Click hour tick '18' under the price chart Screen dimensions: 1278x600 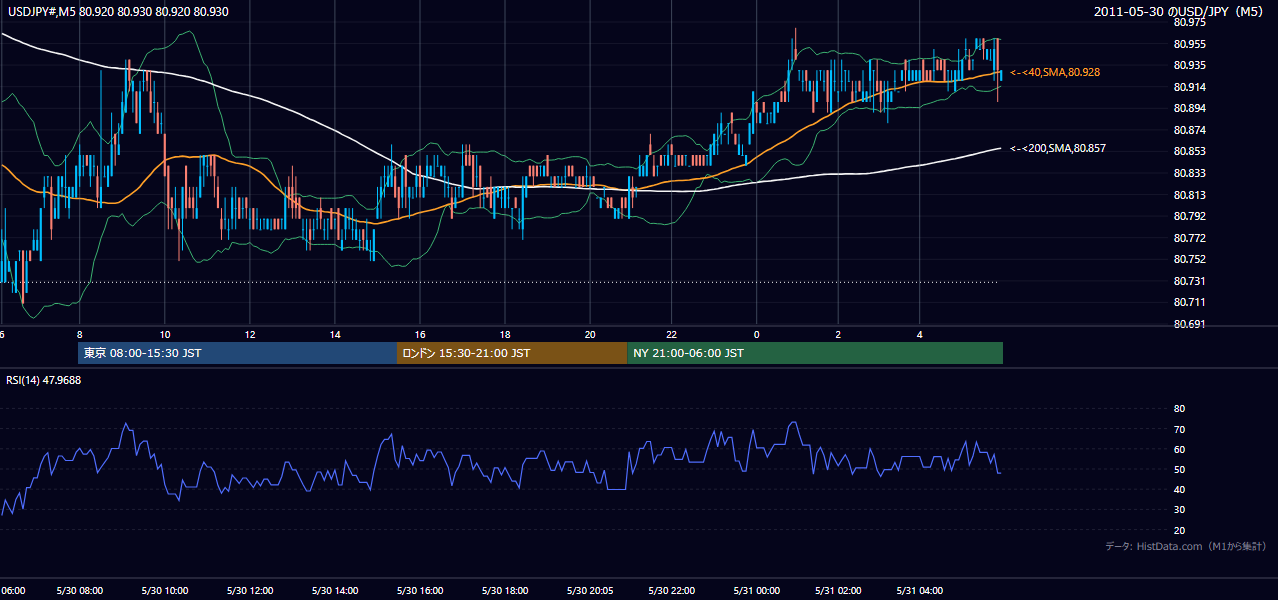505,334
